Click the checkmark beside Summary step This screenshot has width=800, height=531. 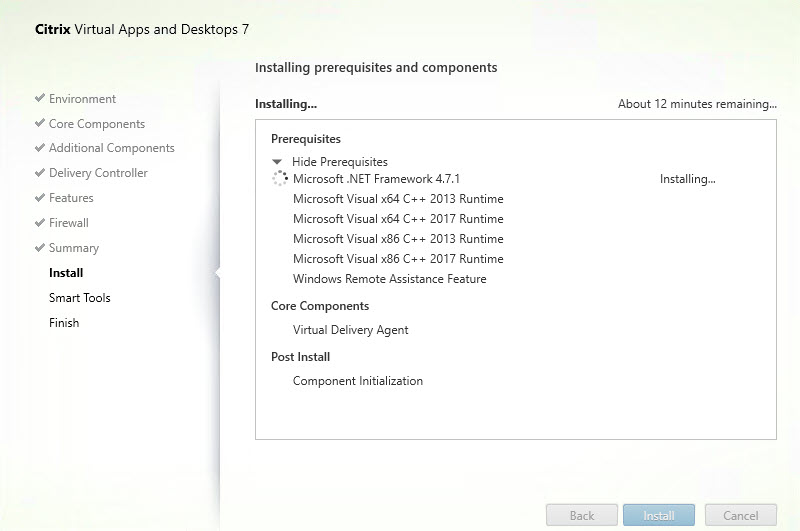click(x=39, y=248)
